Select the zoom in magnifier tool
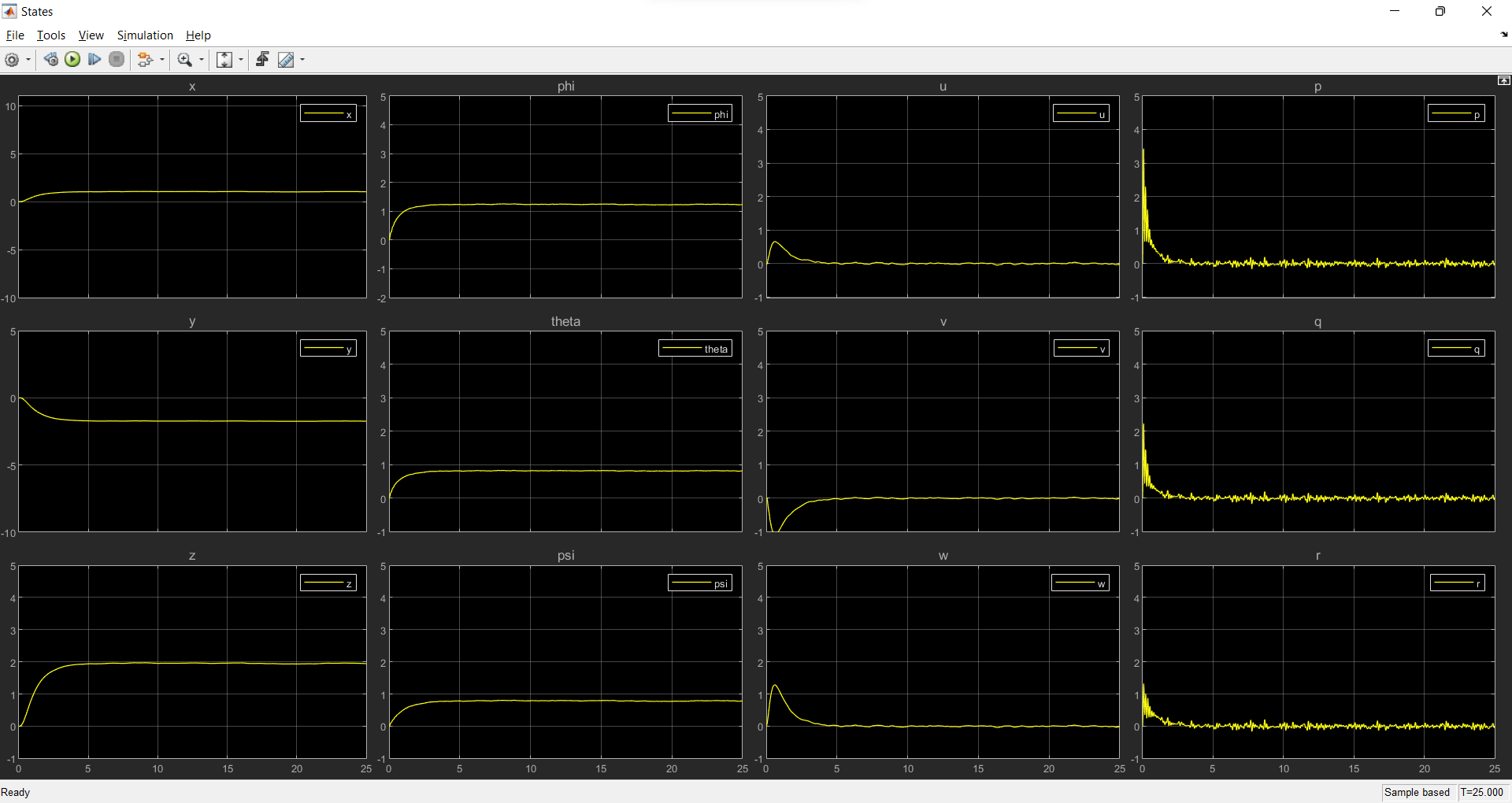The height and width of the screenshot is (803, 1512). [185, 60]
